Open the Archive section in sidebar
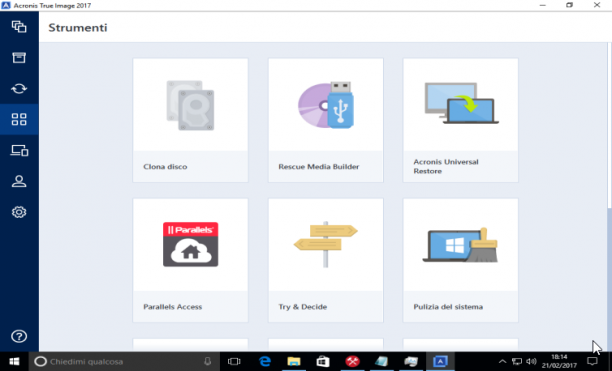612x371 pixels. click(x=19, y=57)
